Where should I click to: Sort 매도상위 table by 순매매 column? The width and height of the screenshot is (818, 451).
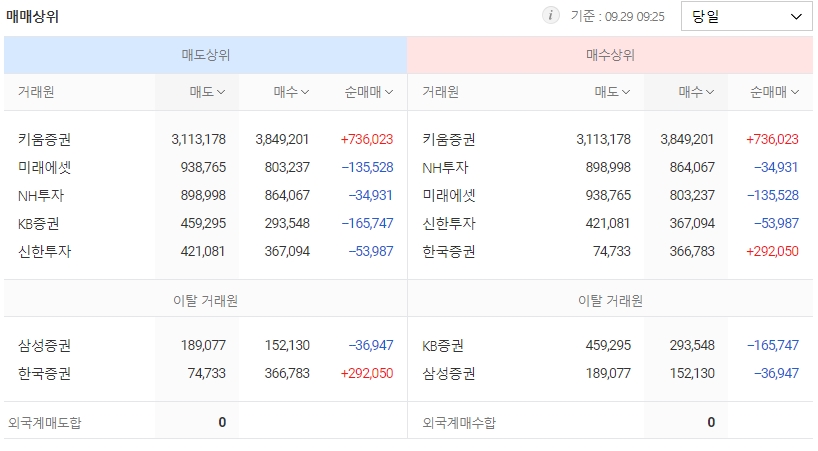[x=369, y=92]
